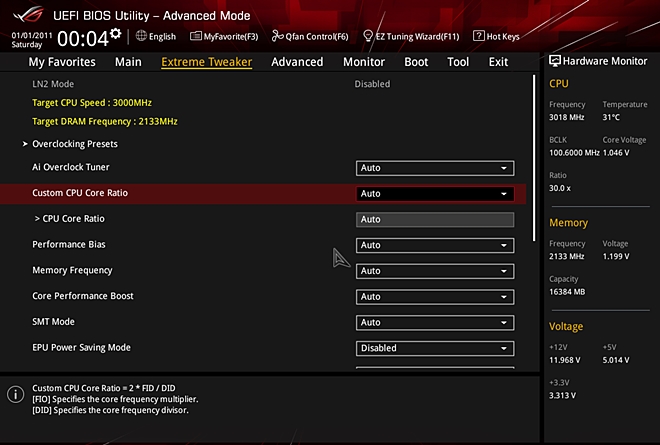The height and width of the screenshot is (445, 660).
Task: Go to the Advanced tab
Action: [x=297, y=62]
